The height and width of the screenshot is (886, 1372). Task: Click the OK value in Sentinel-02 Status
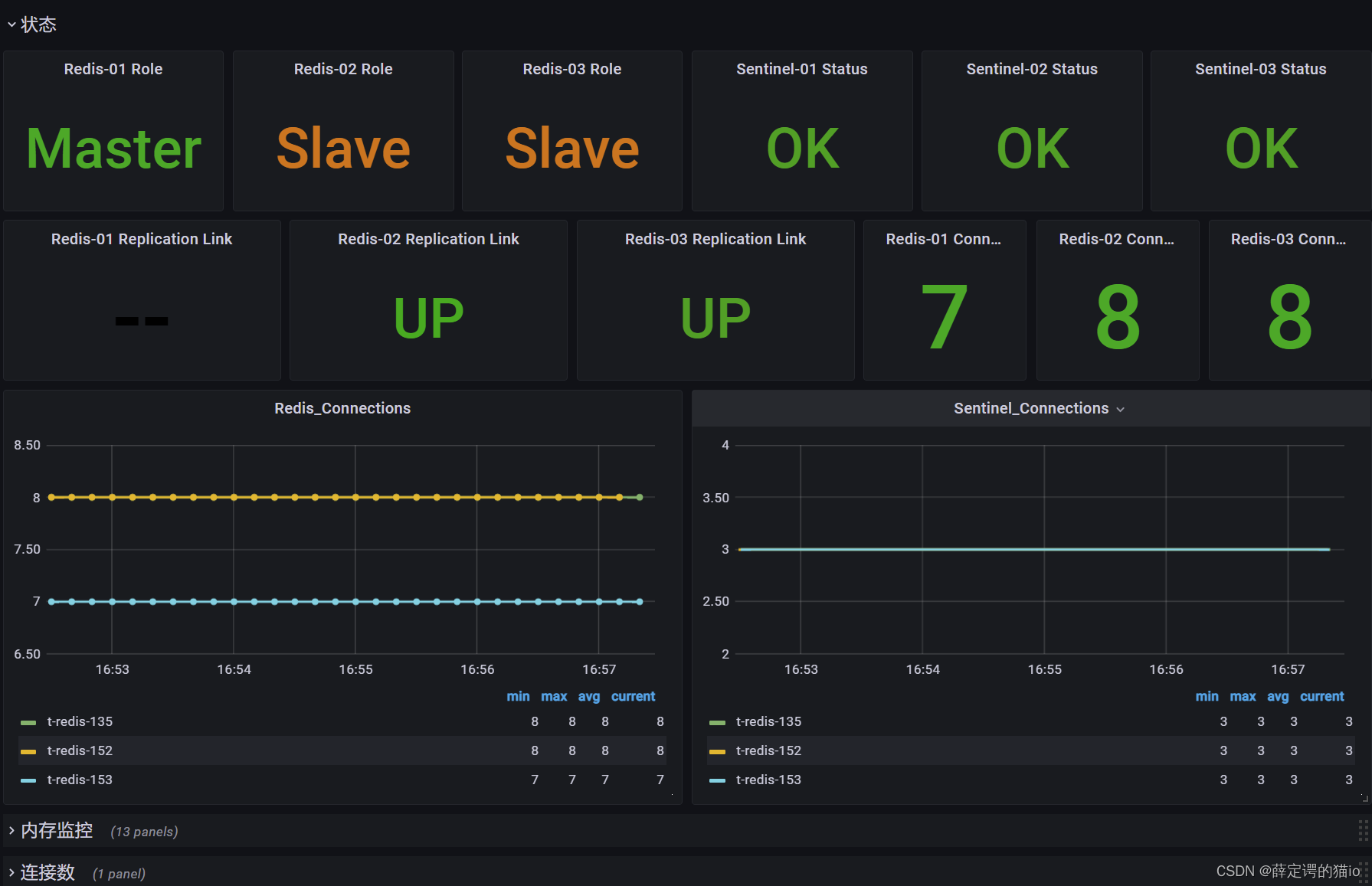tap(1033, 149)
